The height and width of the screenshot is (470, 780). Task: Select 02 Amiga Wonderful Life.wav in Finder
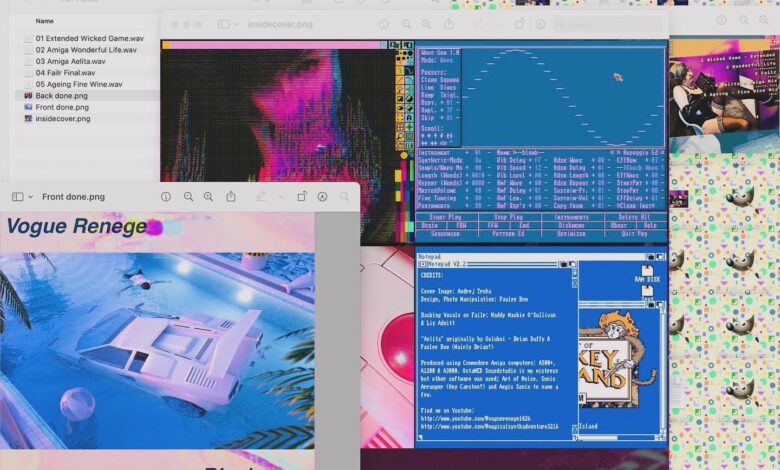pyautogui.click(x=84, y=50)
